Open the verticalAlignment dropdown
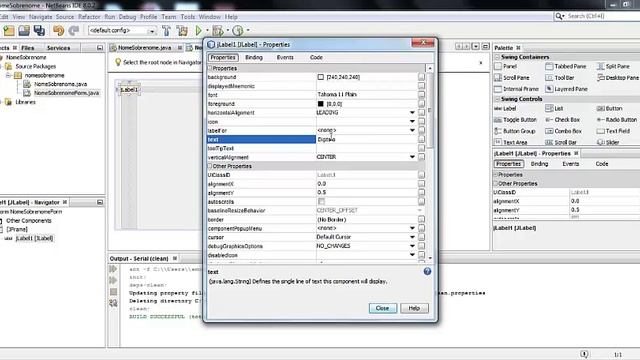 (x=412, y=157)
